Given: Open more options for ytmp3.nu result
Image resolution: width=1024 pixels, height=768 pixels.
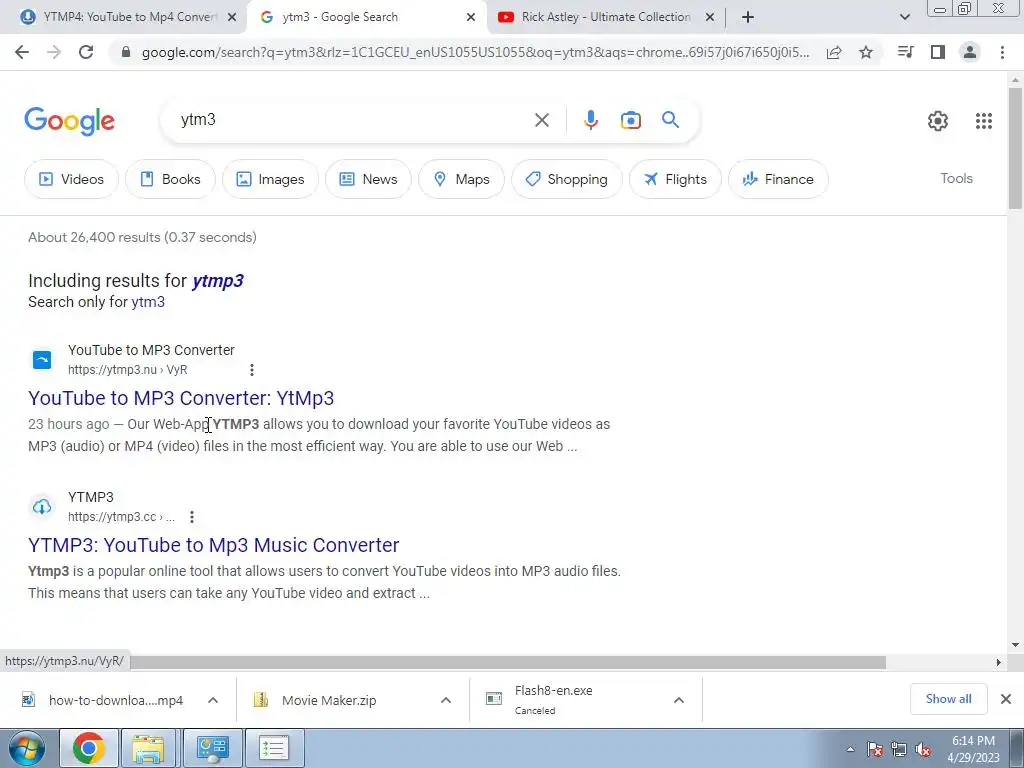Looking at the screenshot, I should tap(252, 370).
